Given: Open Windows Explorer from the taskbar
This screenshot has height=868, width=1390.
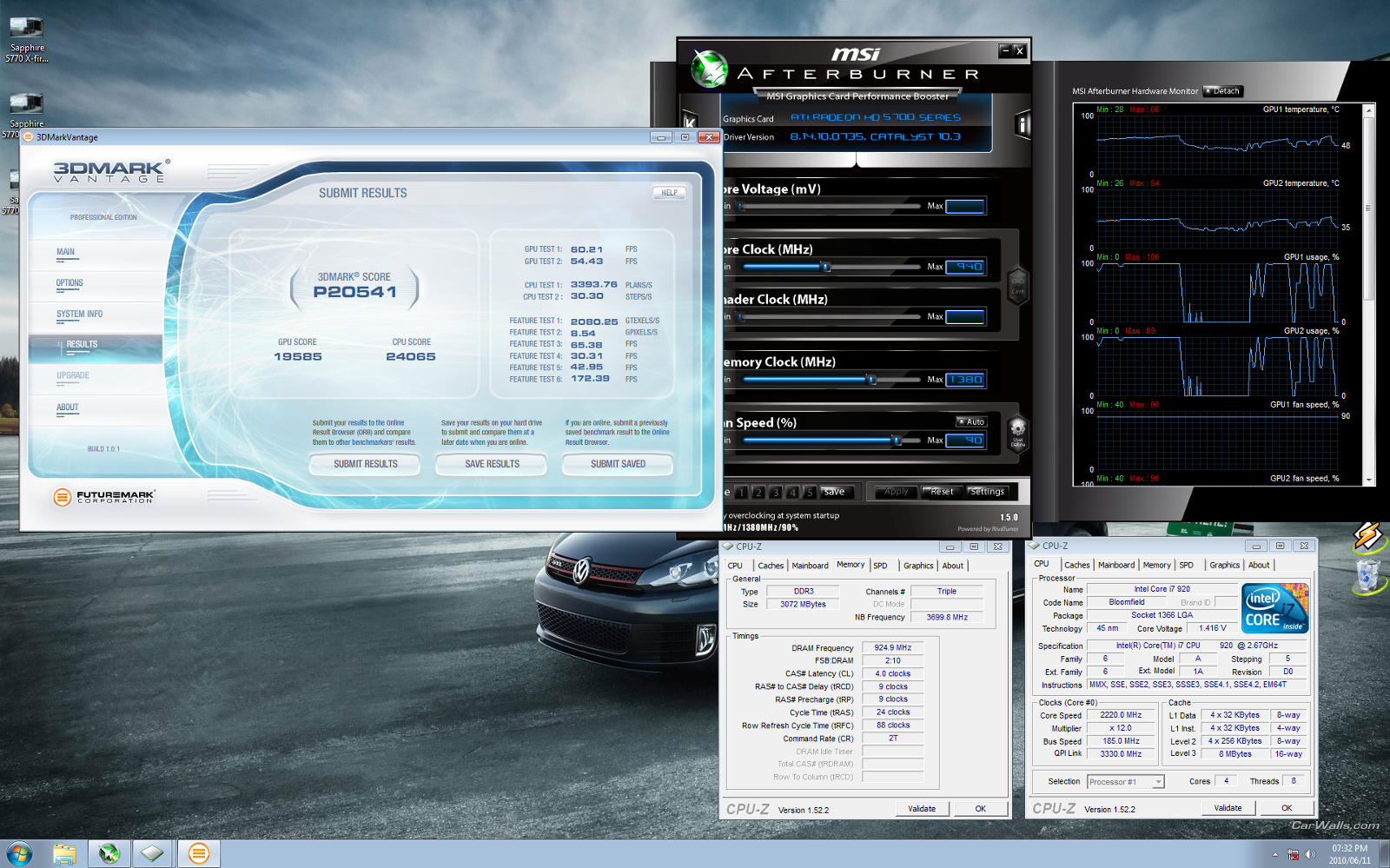Looking at the screenshot, I should pyautogui.click(x=64, y=853).
